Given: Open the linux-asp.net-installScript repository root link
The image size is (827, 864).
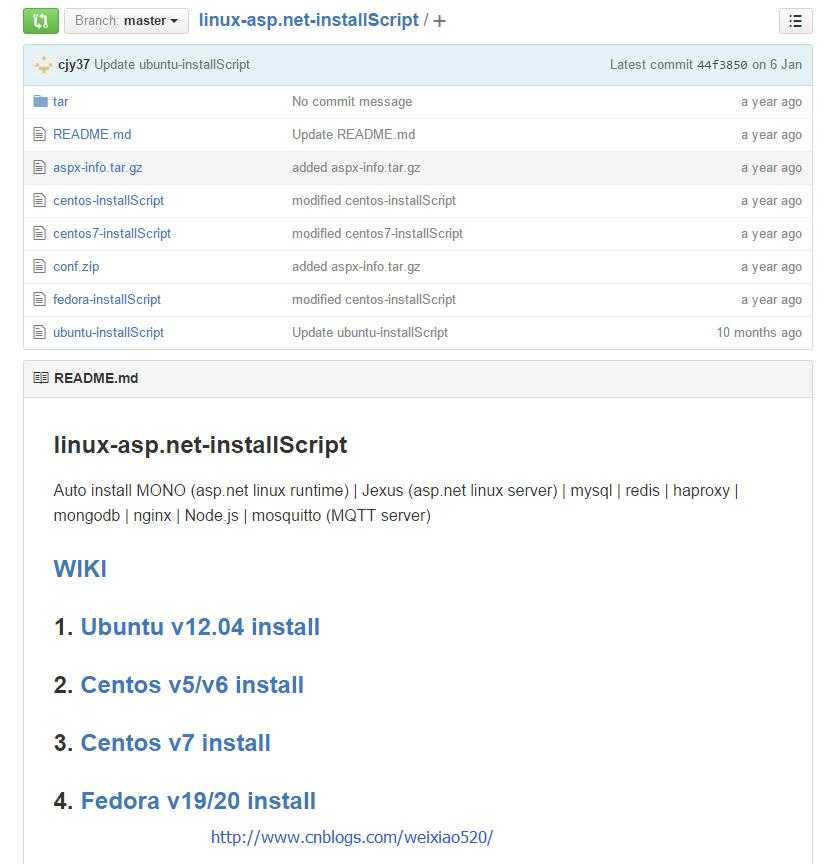Looking at the screenshot, I should 309,20.
